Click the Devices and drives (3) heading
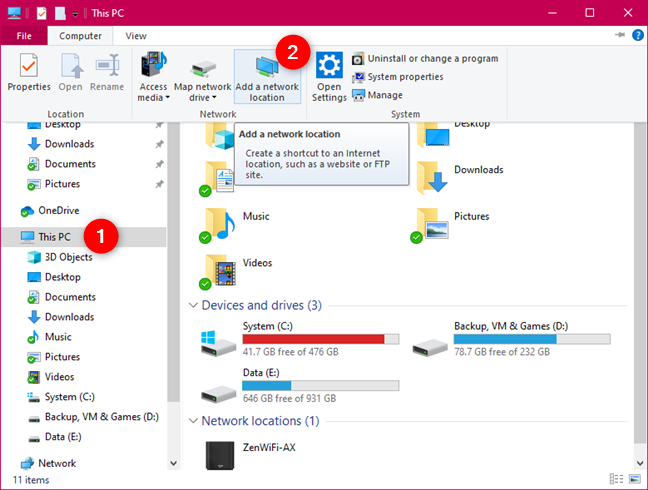This screenshot has height=490, width=648. (262, 305)
